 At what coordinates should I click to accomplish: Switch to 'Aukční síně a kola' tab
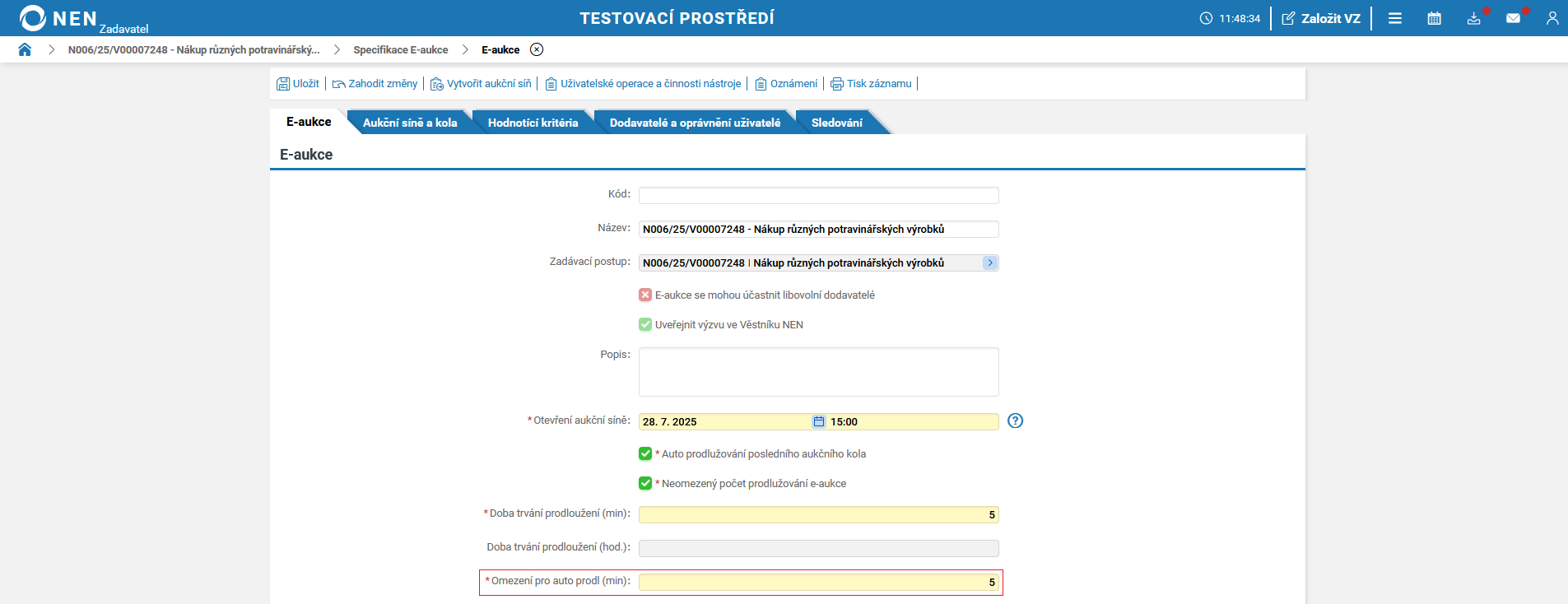[409, 123]
